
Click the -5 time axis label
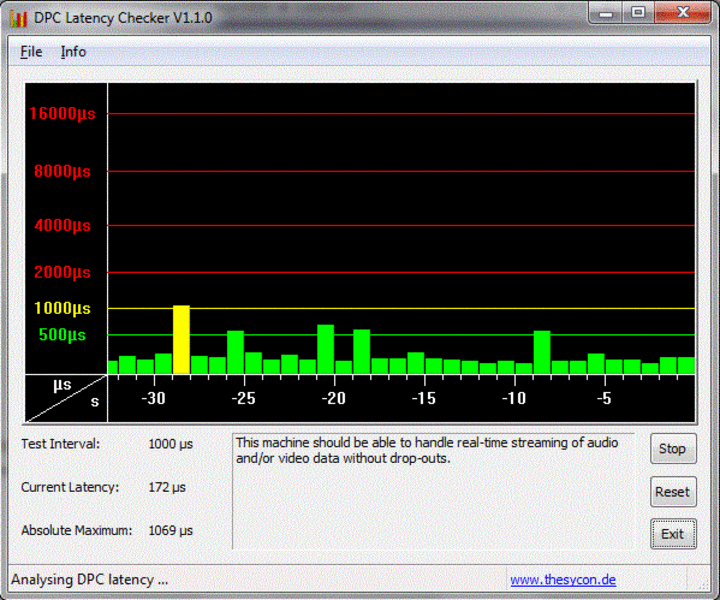[604, 398]
